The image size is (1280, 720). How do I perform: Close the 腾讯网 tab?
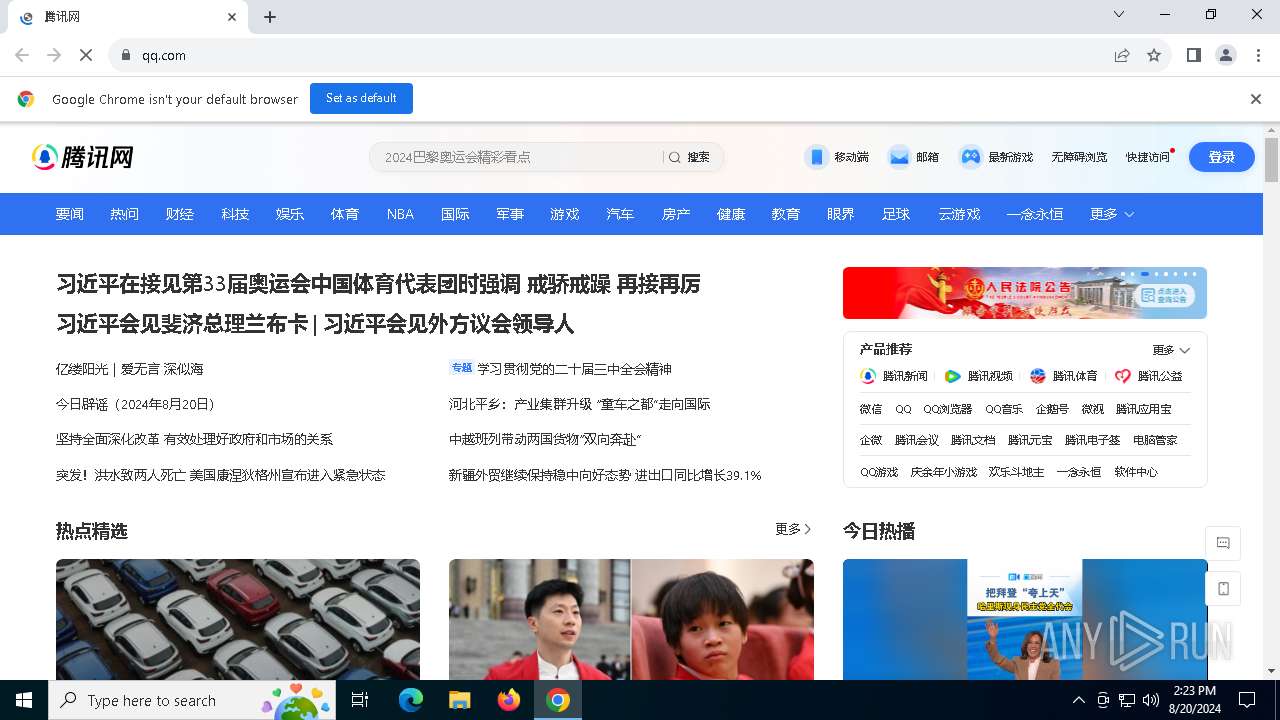(232, 17)
